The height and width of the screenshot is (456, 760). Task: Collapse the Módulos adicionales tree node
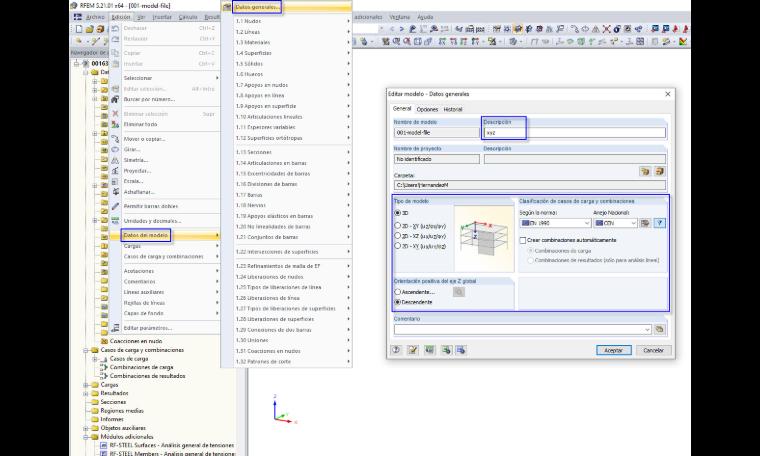pos(86,437)
